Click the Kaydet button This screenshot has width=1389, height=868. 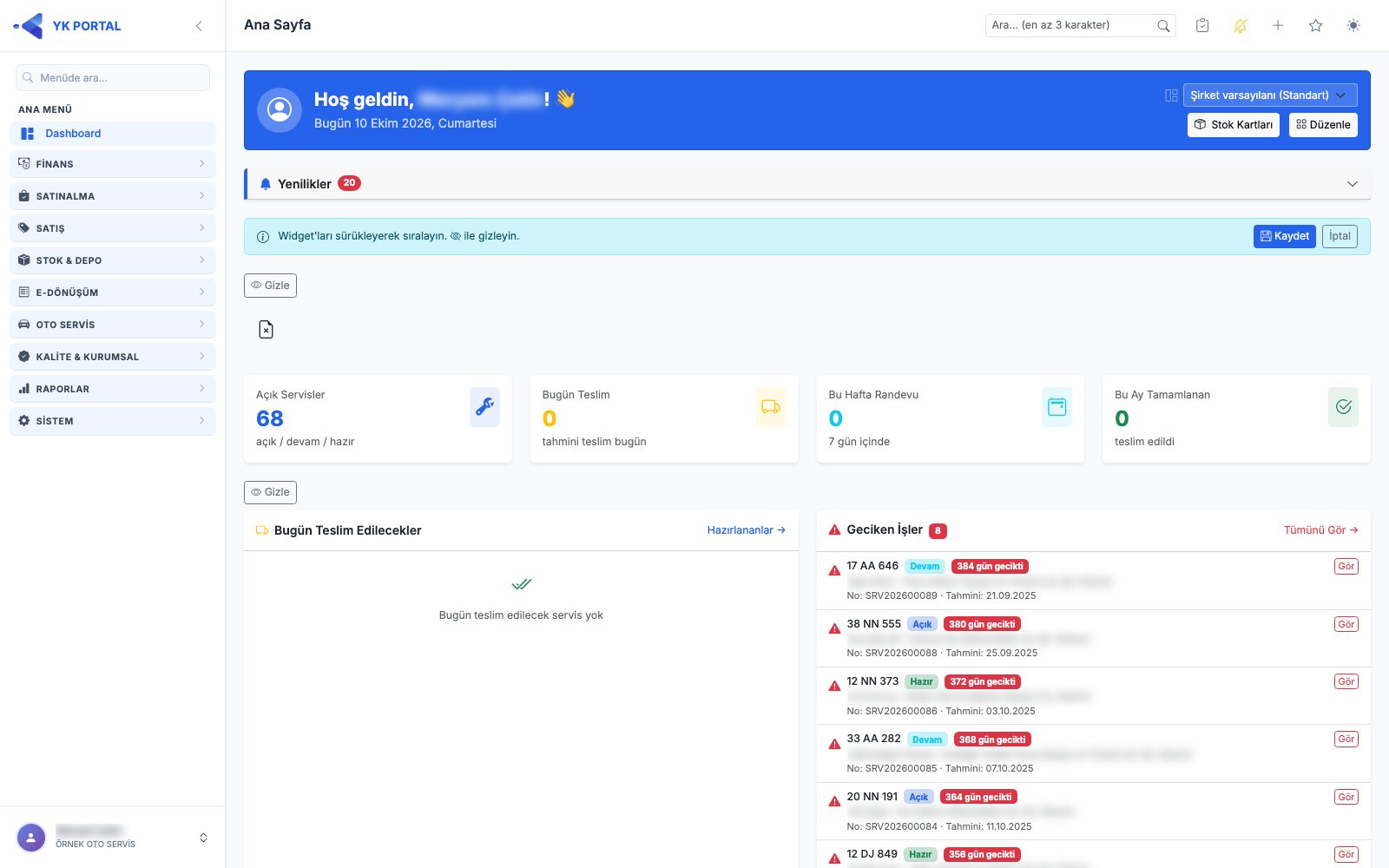point(1285,236)
